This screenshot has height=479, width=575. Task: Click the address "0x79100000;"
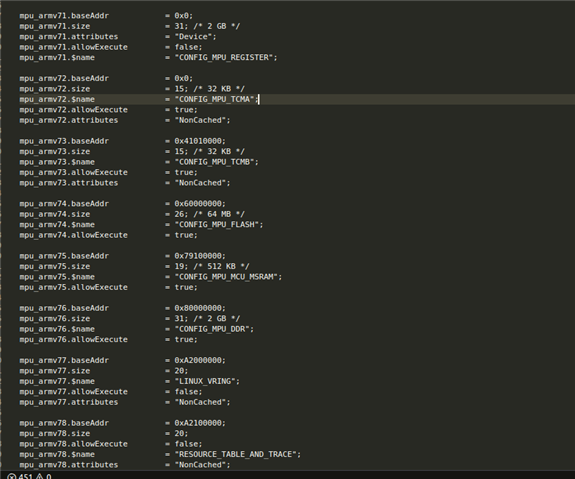tap(200, 256)
